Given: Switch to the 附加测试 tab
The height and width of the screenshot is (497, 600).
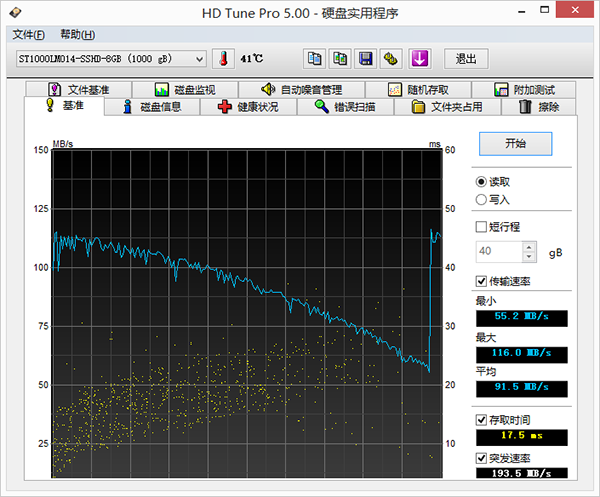Looking at the screenshot, I should tap(524, 90).
